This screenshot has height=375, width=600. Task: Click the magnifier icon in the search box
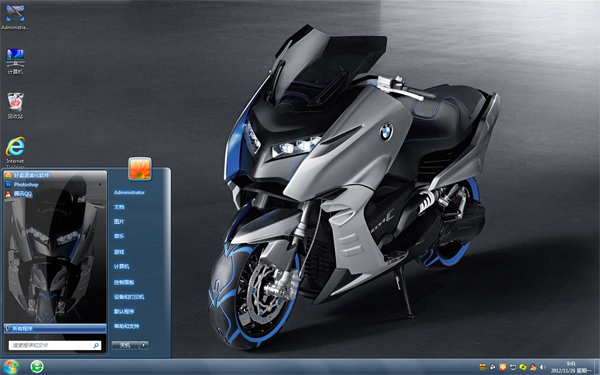[x=96, y=345]
